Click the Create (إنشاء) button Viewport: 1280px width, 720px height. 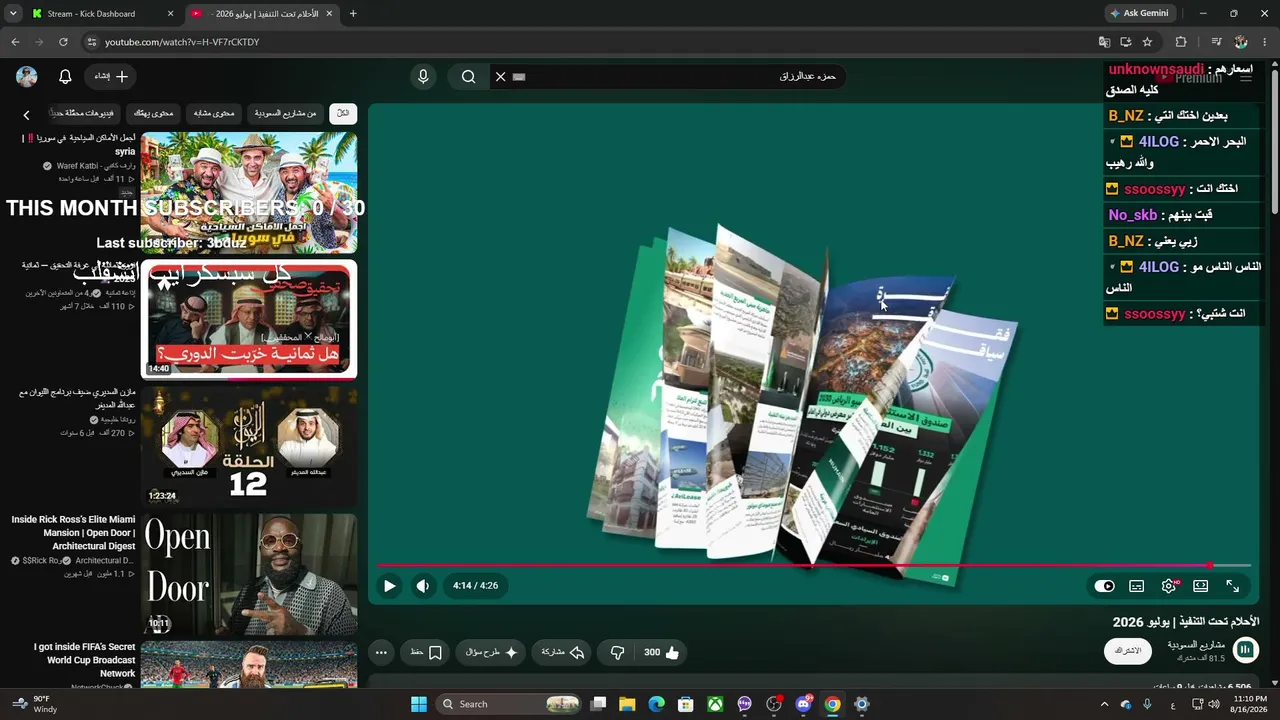point(112,77)
